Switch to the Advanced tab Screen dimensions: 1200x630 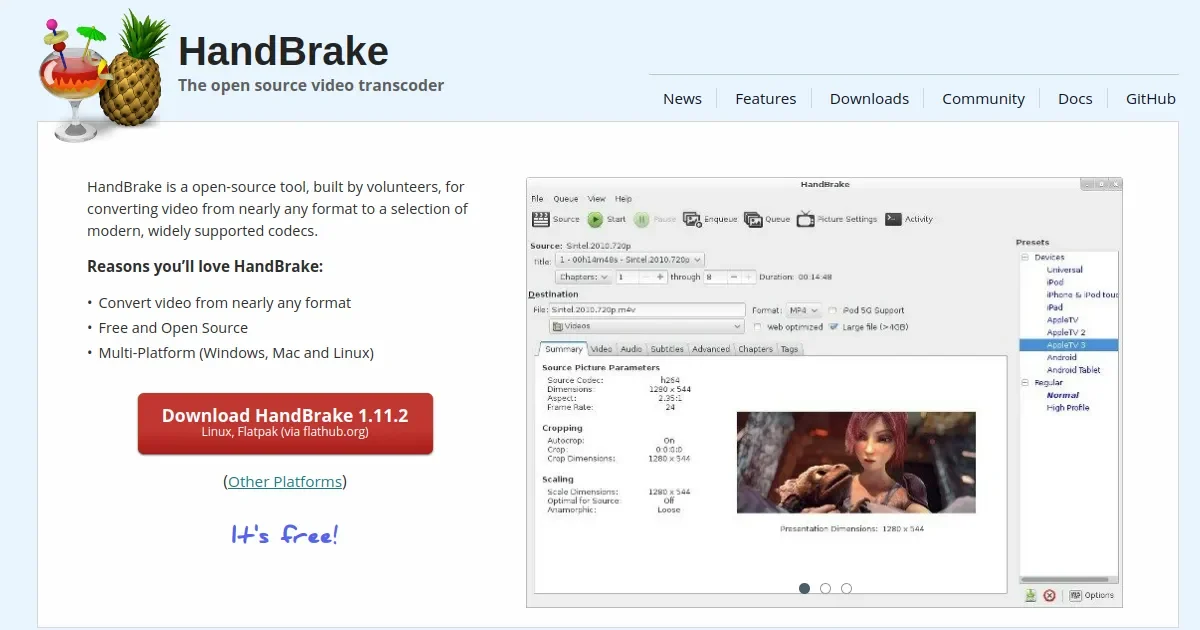[711, 349]
